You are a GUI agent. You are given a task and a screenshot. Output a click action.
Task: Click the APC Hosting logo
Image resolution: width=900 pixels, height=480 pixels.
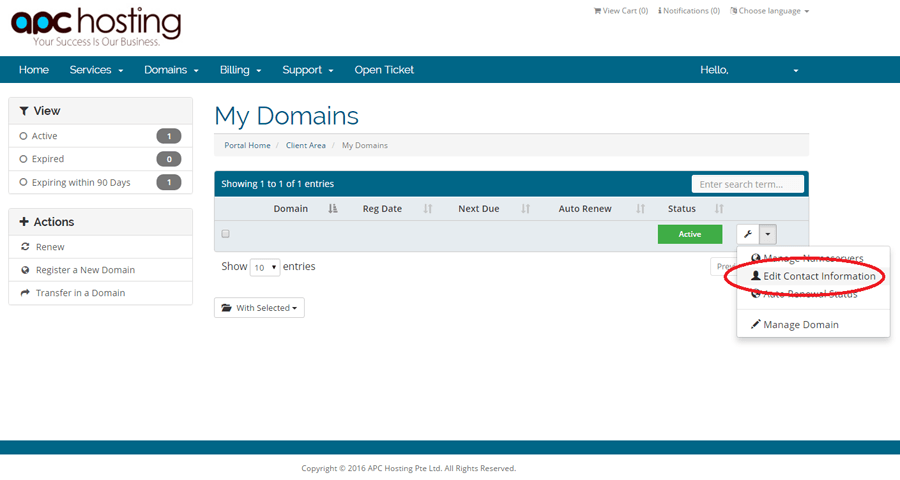(x=96, y=27)
